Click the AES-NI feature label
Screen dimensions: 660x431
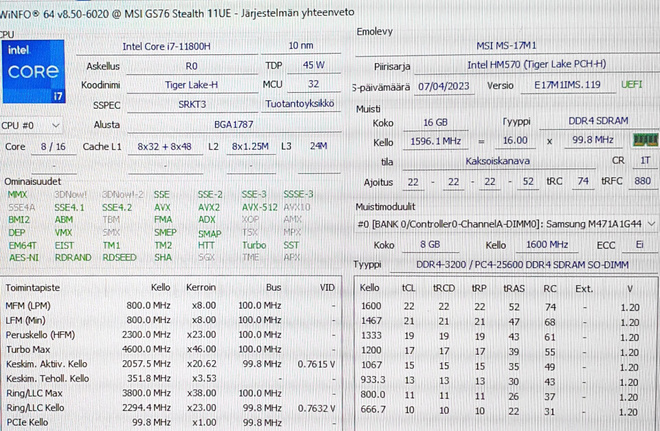pyautogui.click(x=24, y=258)
